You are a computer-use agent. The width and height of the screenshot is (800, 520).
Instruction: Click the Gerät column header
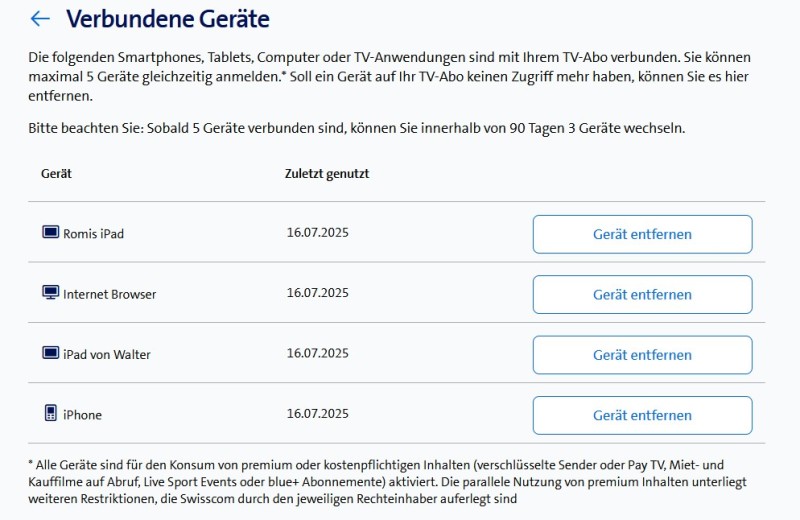click(x=56, y=174)
